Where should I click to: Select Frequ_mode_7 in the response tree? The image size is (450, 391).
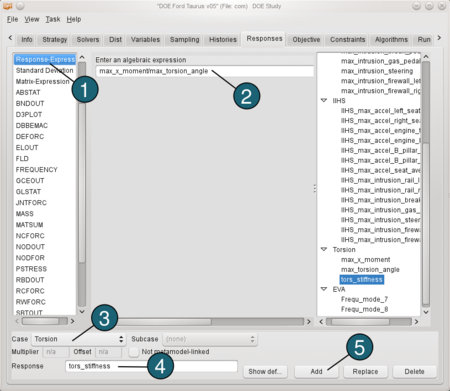coord(364,299)
